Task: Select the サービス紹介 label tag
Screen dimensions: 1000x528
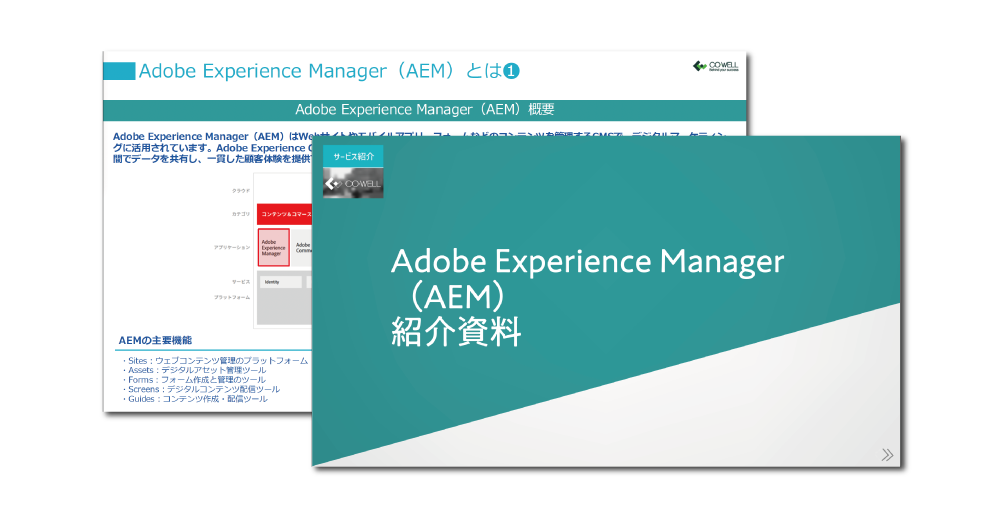Action: [x=353, y=156]
